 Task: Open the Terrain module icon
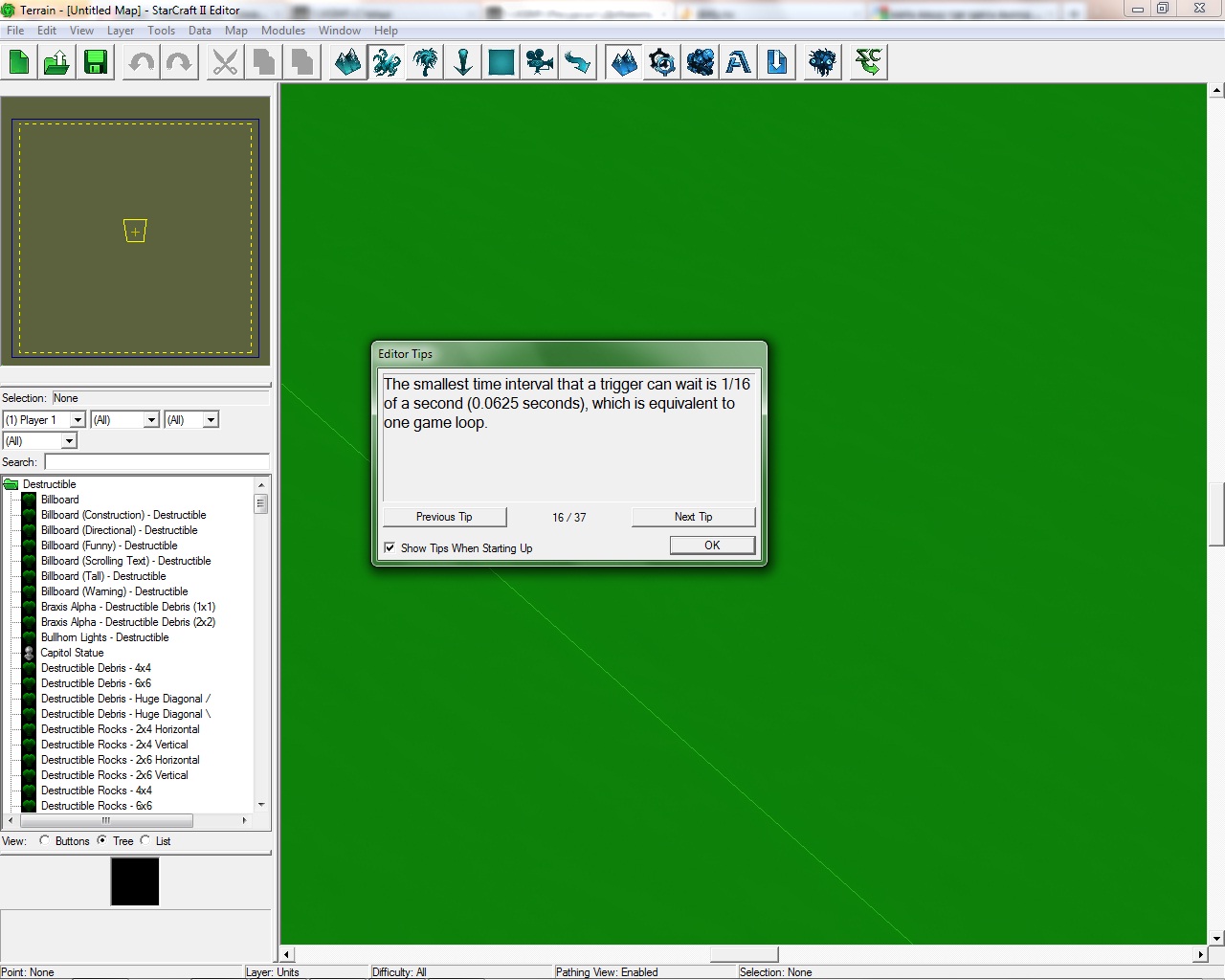click(624, 63)
